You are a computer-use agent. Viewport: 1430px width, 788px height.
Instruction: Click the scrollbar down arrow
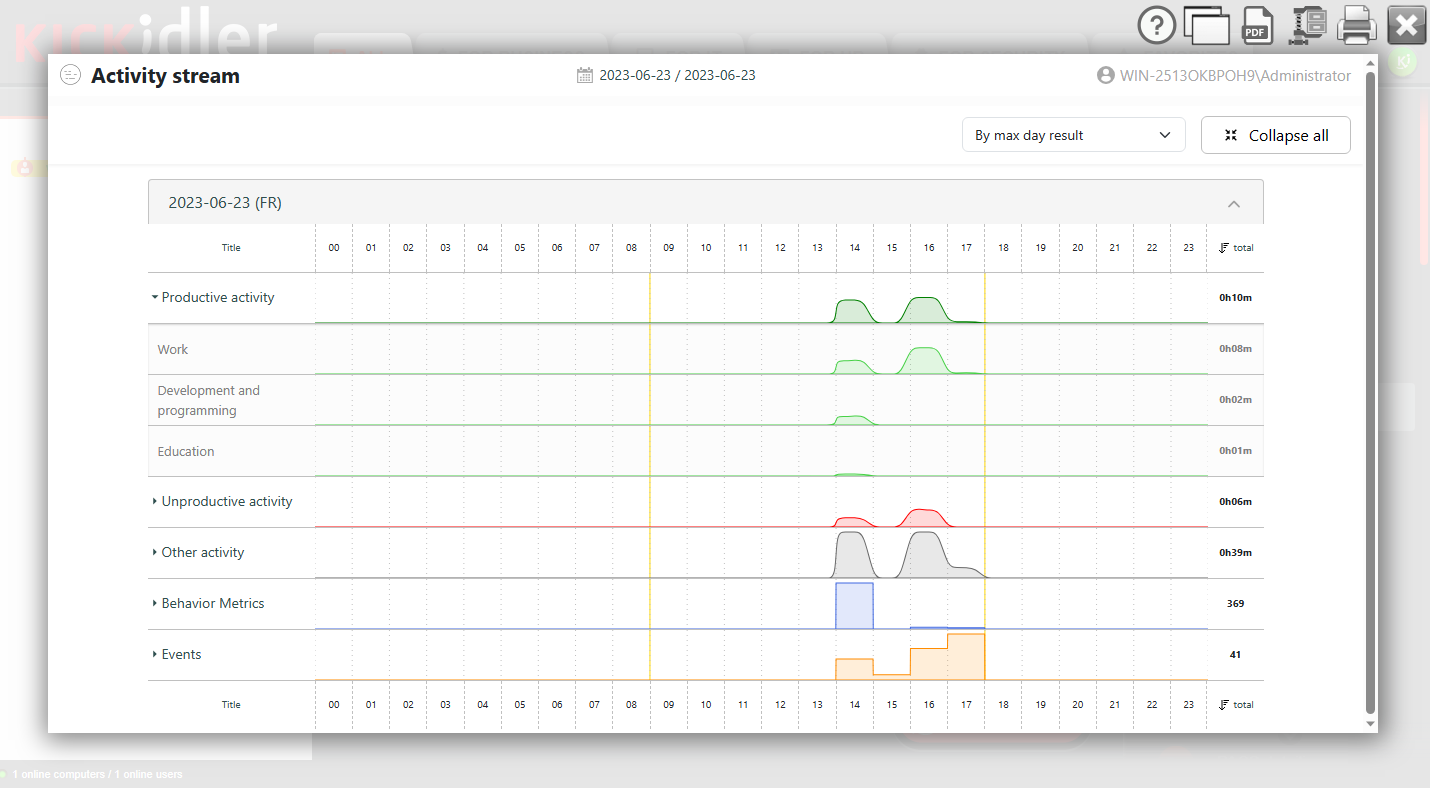click(x=1371, y=723)
